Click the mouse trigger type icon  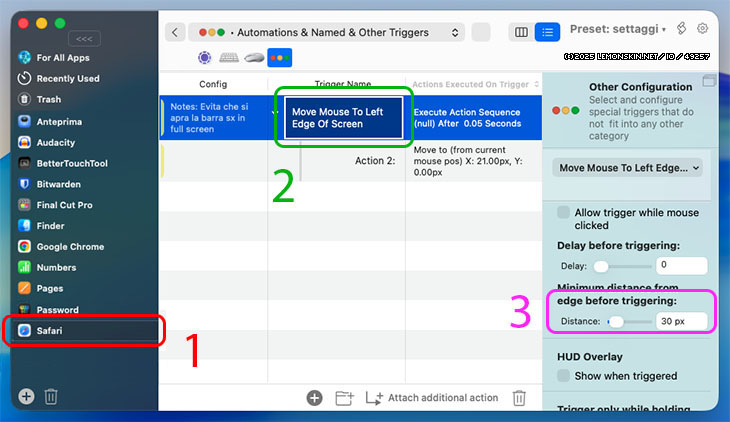[x=254, y=58]
